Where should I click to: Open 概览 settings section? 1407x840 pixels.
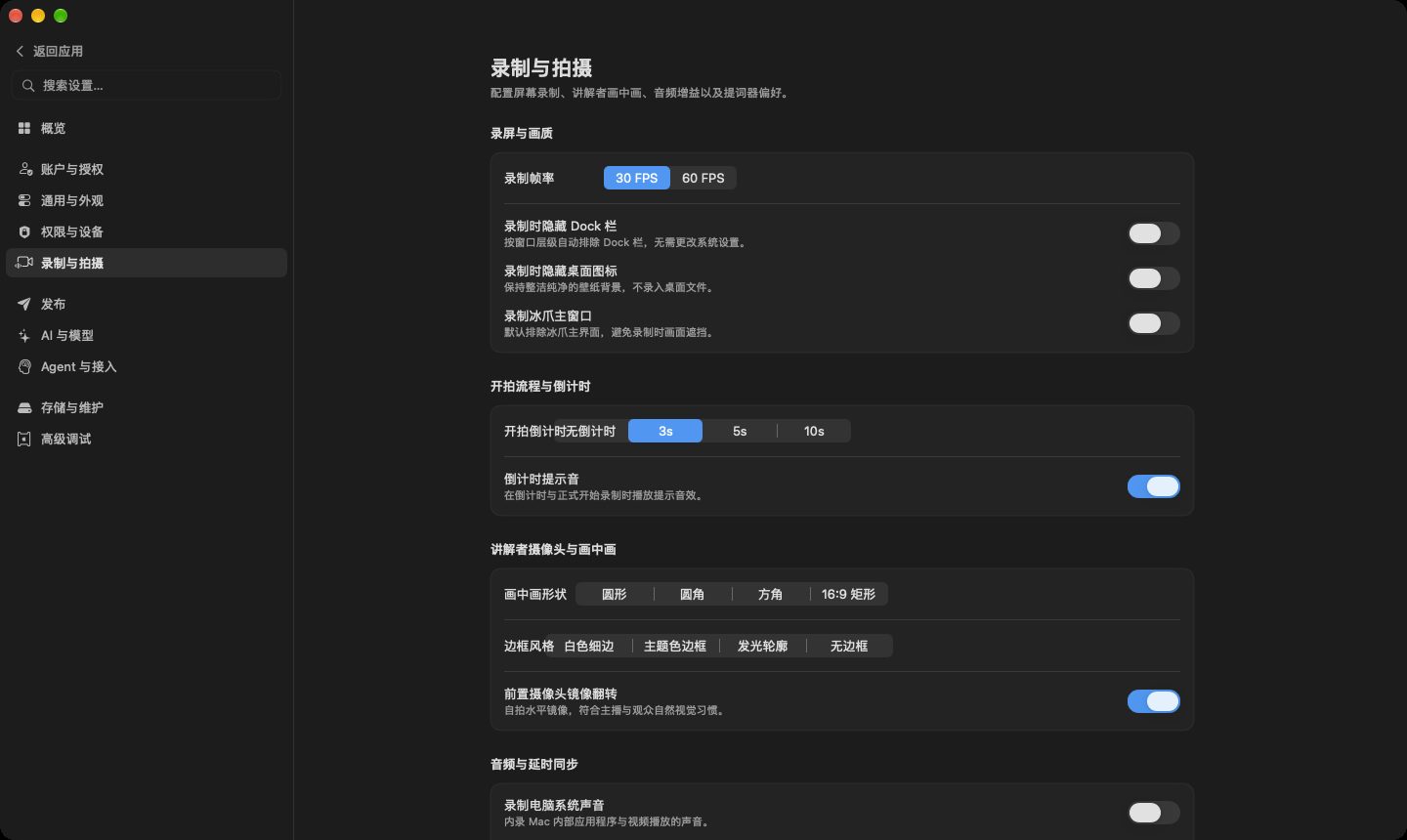[x=147, y=128]
